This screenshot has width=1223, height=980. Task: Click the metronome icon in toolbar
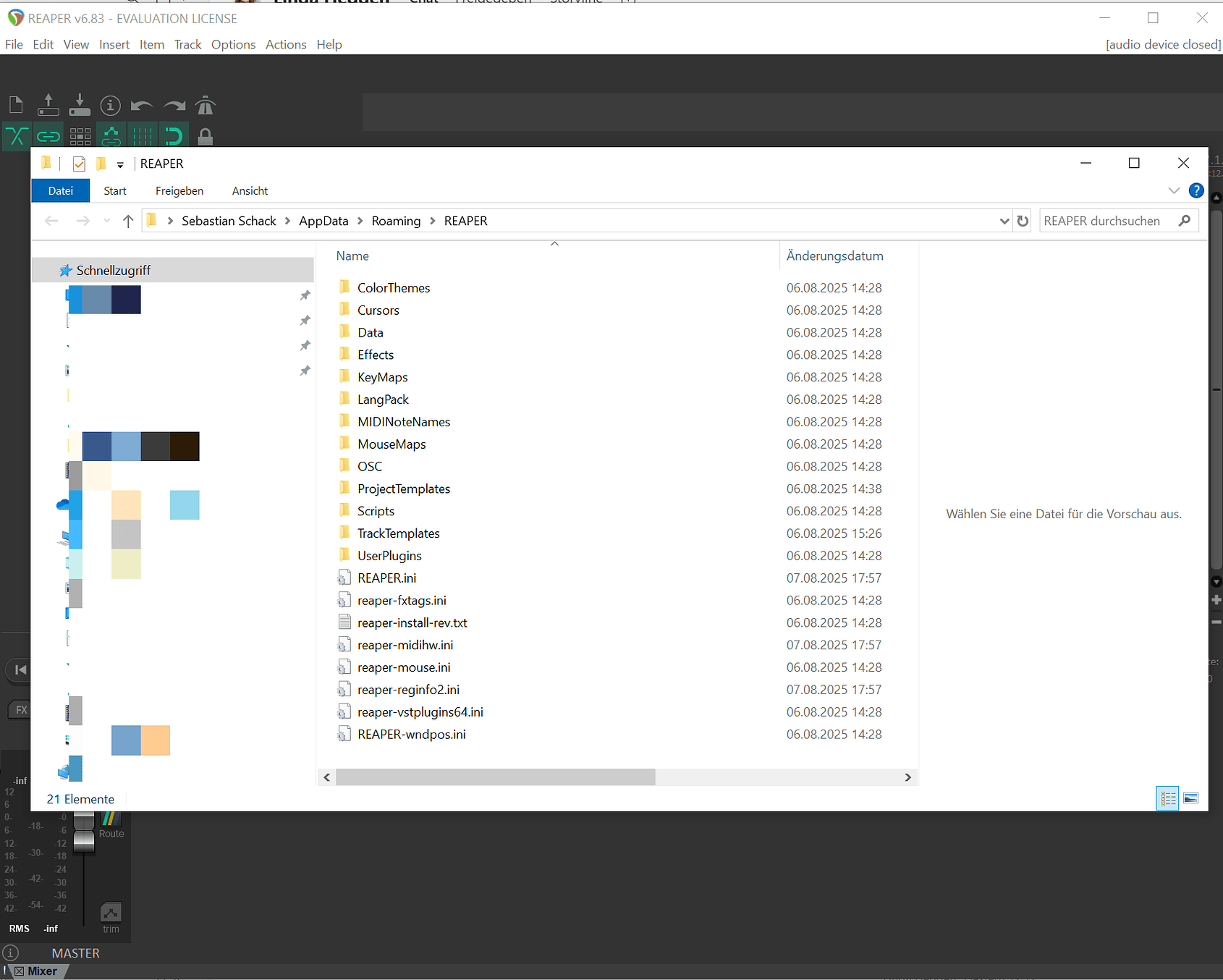pyautogui.click(x=206, y=106)
